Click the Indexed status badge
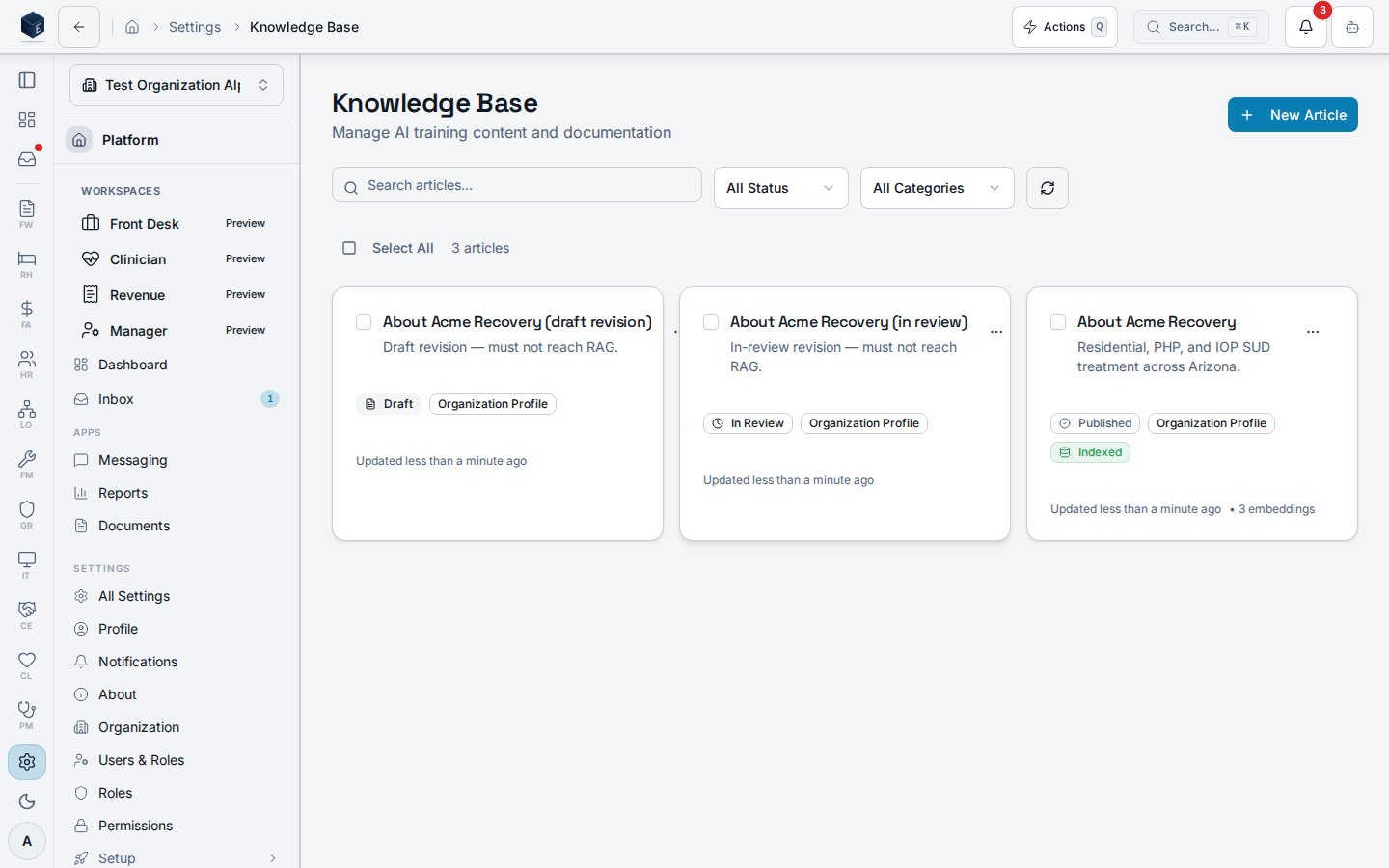The height and width of the screenshot is (868, 1389). 1090,452
